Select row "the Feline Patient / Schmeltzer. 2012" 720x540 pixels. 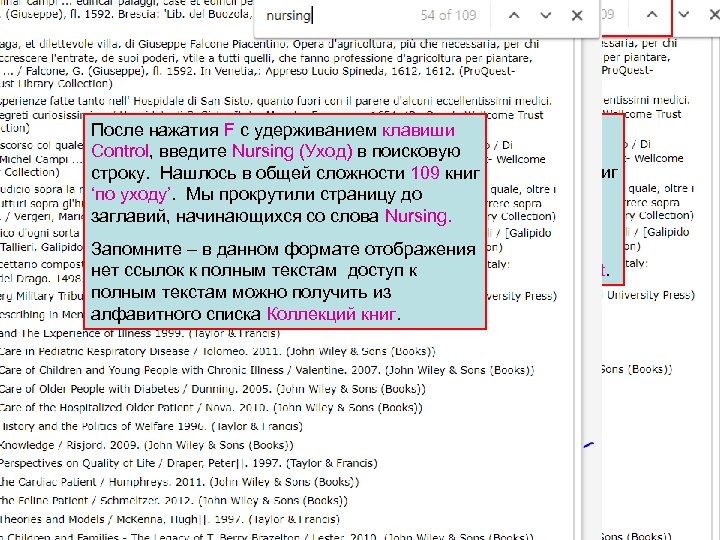pos(174,501)
